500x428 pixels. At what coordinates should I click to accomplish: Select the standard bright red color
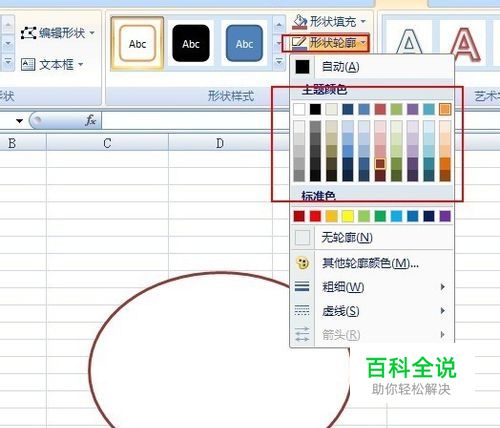coord(315,216)
